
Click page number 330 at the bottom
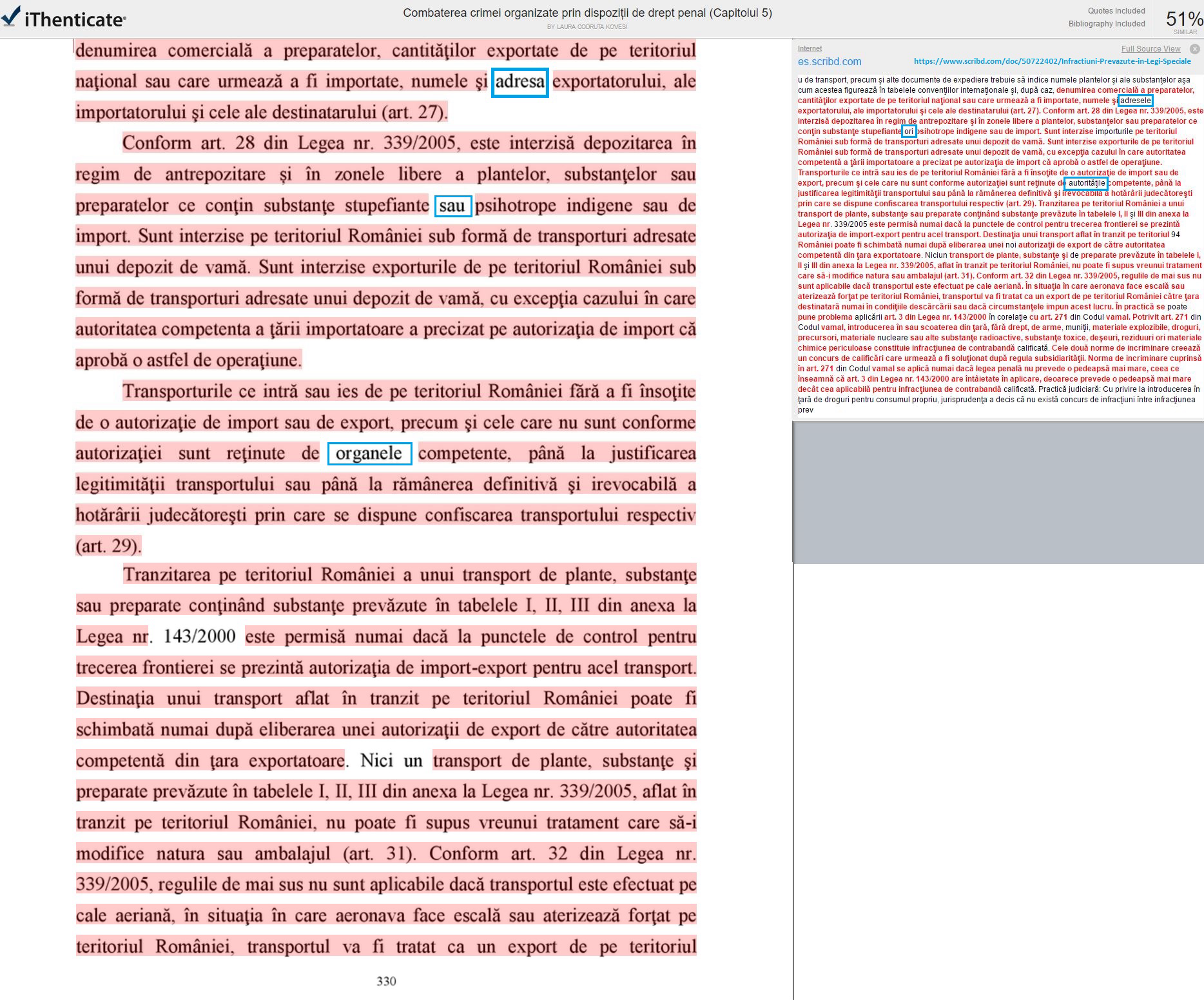[386, 981]
